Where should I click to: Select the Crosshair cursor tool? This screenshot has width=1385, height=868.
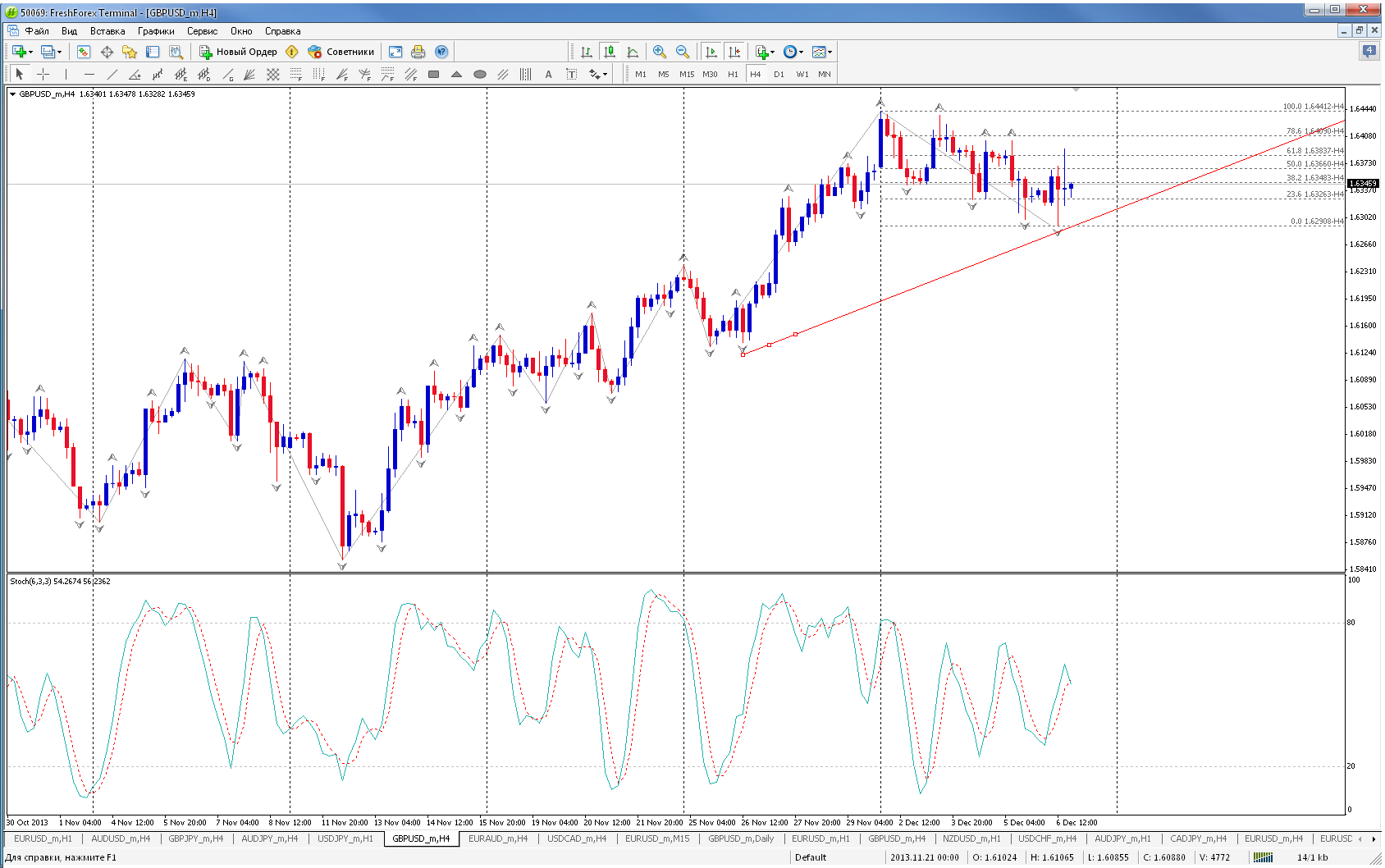(43, 75)
